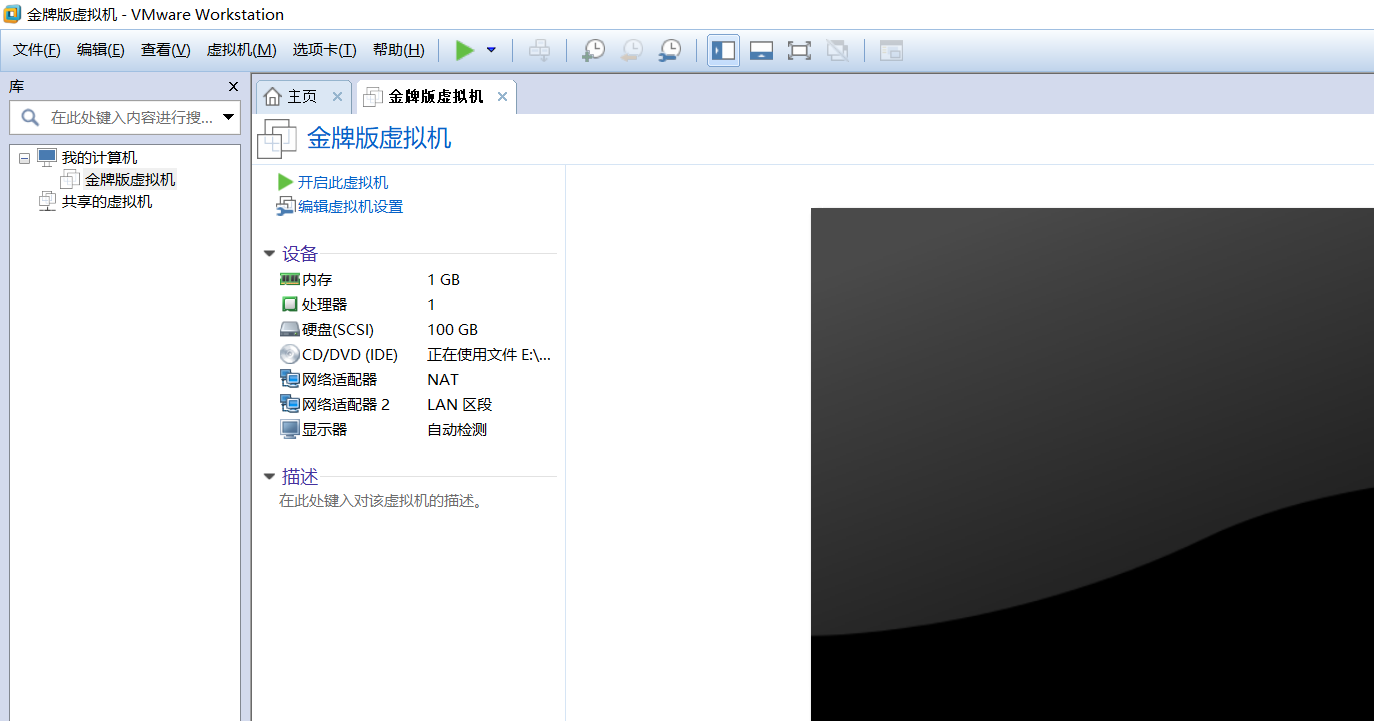Screen dimensions: 1374x721
Task: Click the green power-on play toolbar button
Action: pyautogui.click(x=465, y=50)
